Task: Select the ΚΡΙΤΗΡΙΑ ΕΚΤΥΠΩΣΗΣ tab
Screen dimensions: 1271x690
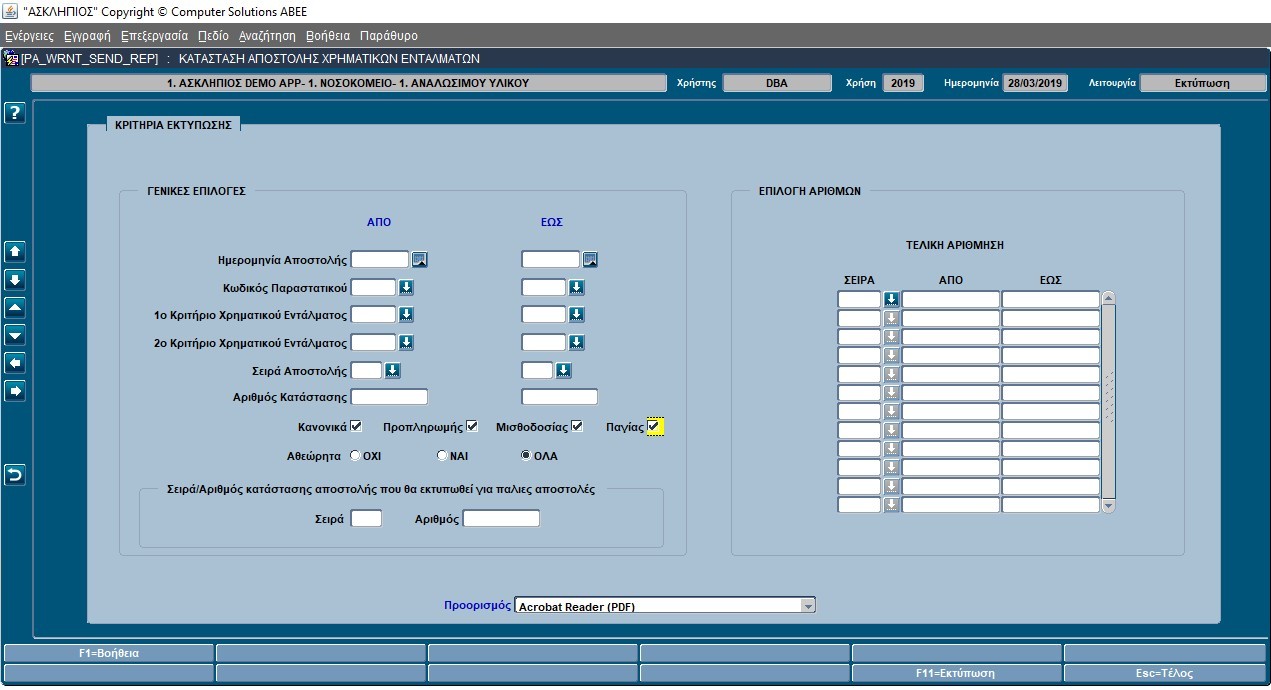Action: click(173, 125)
